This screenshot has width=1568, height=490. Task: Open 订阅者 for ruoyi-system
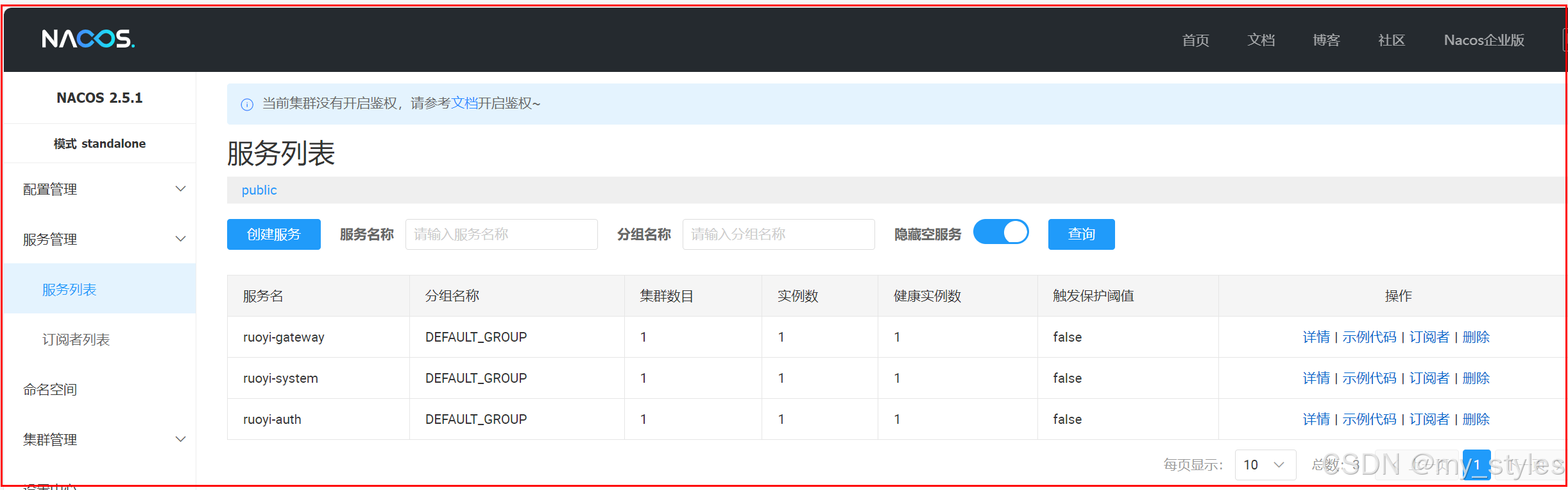(x=1429, y=378)
